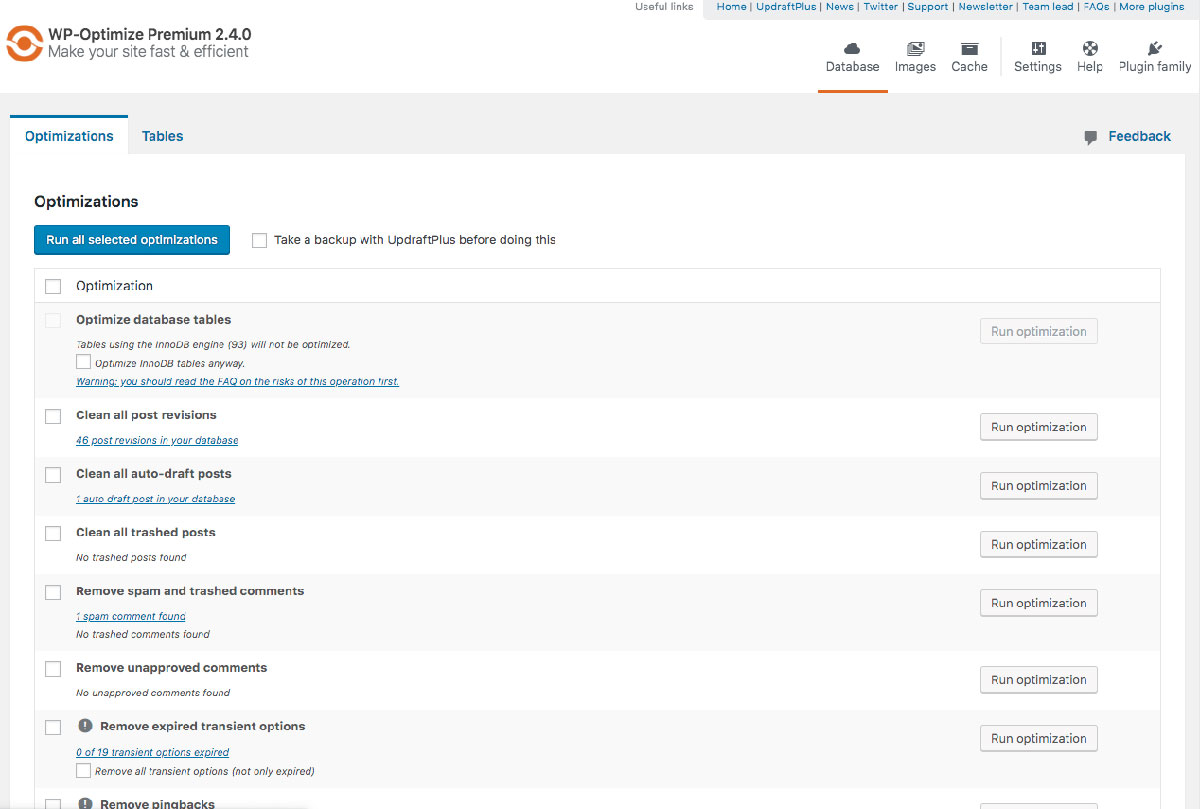Check Clean all trashed posts
Image resolution: width=1200 pixels, height=809 pixels.
(x=53, y=534)
